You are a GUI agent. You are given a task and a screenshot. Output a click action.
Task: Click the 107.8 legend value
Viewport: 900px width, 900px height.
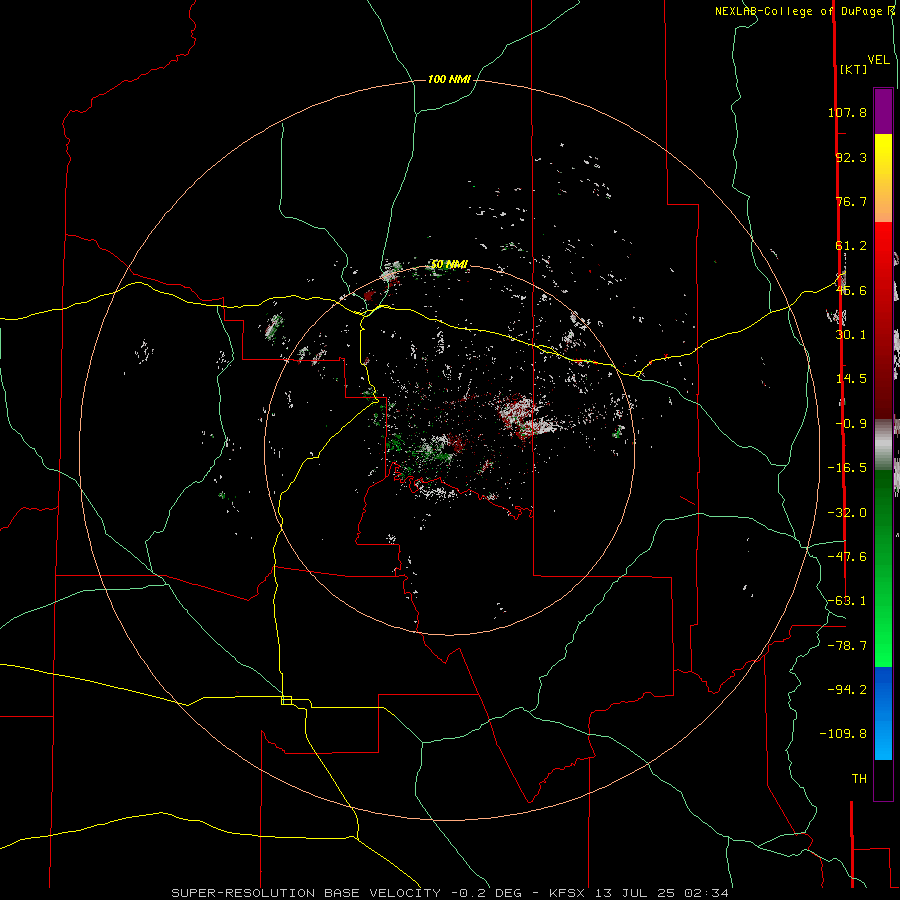click(x=847, y=112)
